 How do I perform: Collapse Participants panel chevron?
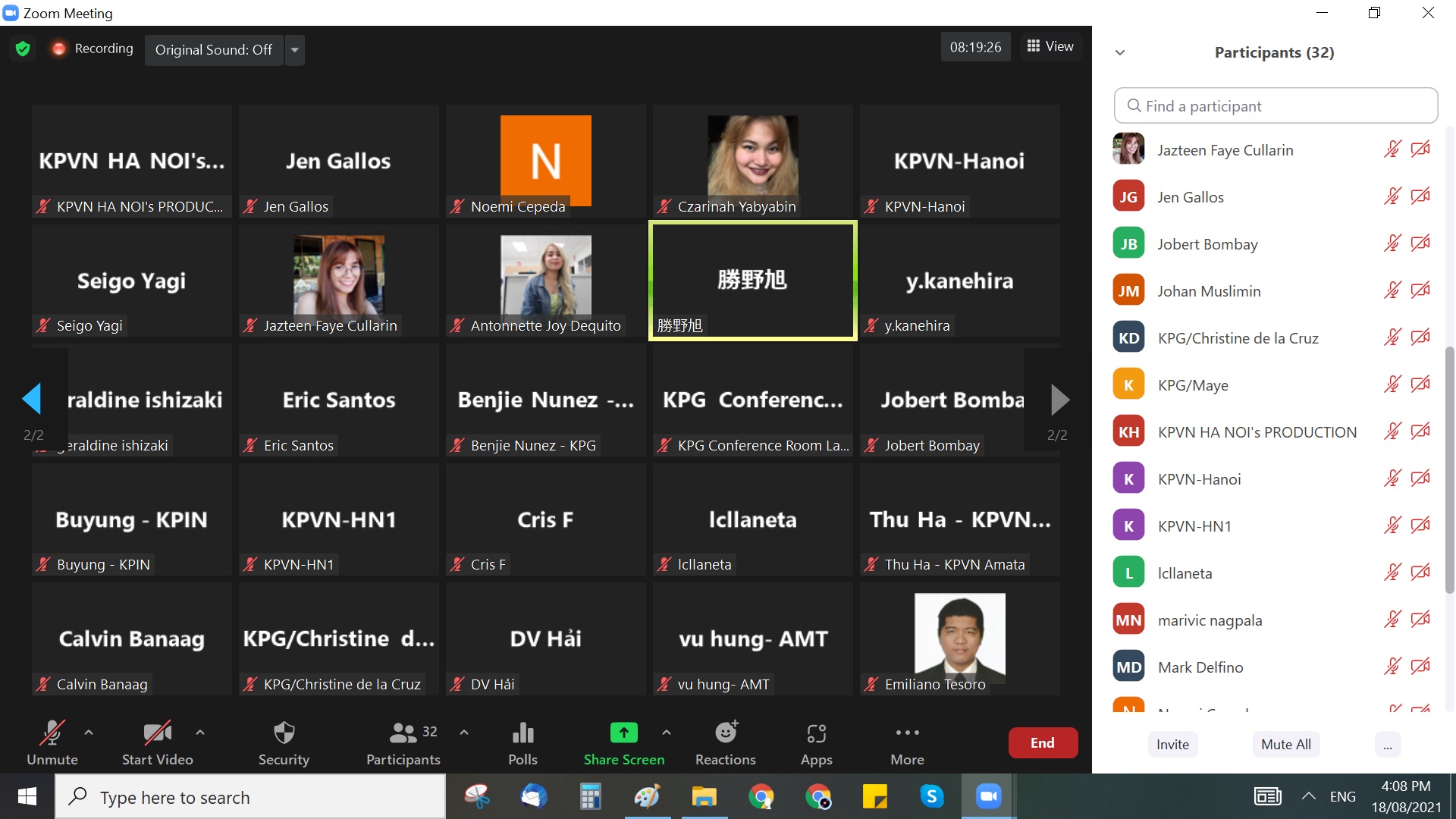(x=1120, y=52)
